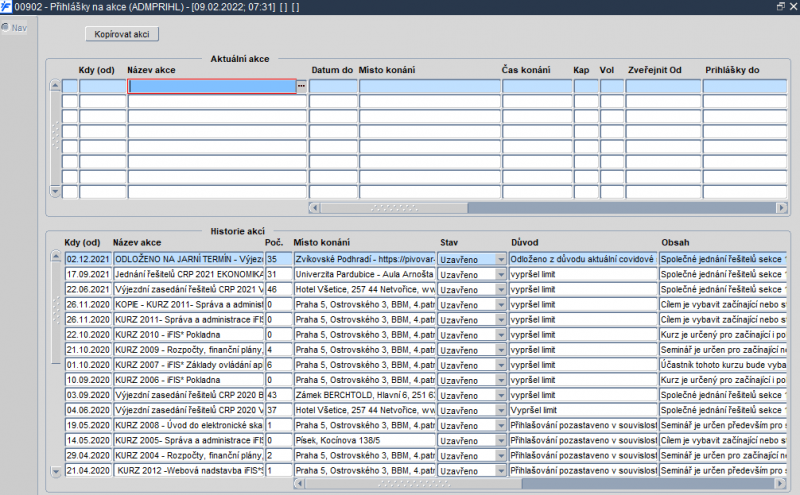The height and width of the screenshot is (495, 800).
Task: Open Stav dropdown for 02.12.2021 row
Action: (501, 259)
